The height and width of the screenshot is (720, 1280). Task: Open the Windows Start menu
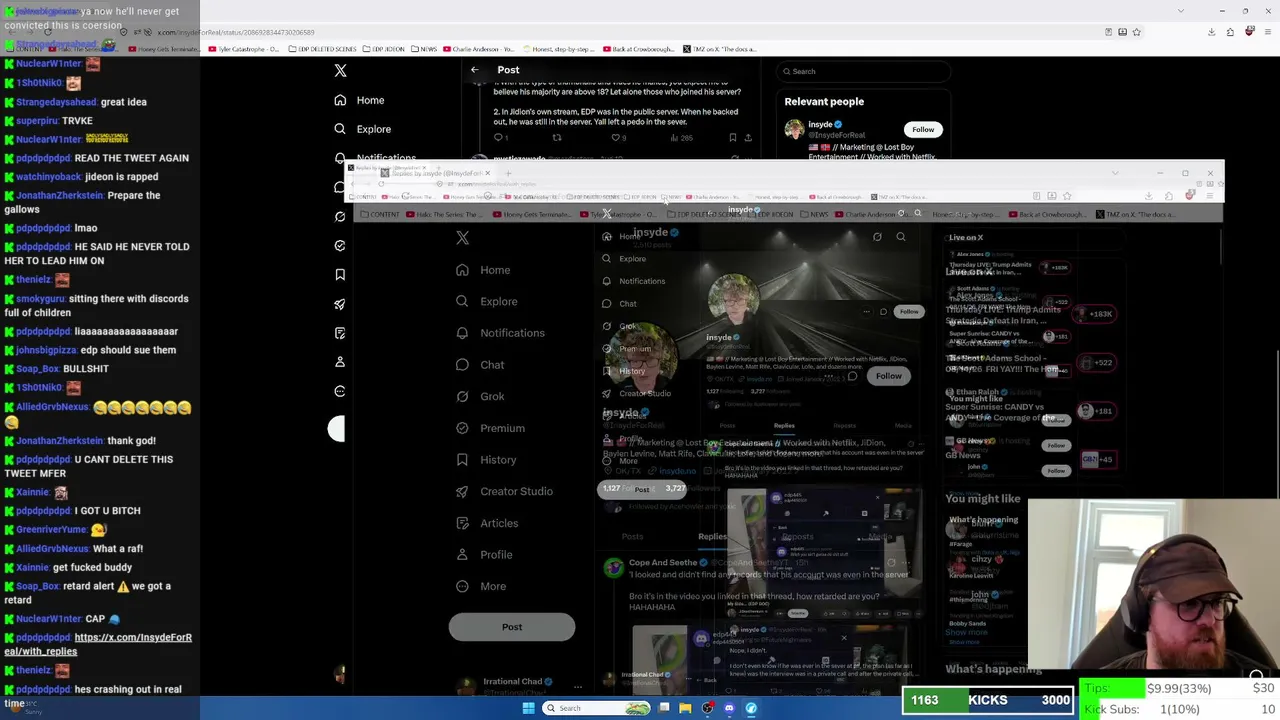pyautogui.click(x=529, y=708)
